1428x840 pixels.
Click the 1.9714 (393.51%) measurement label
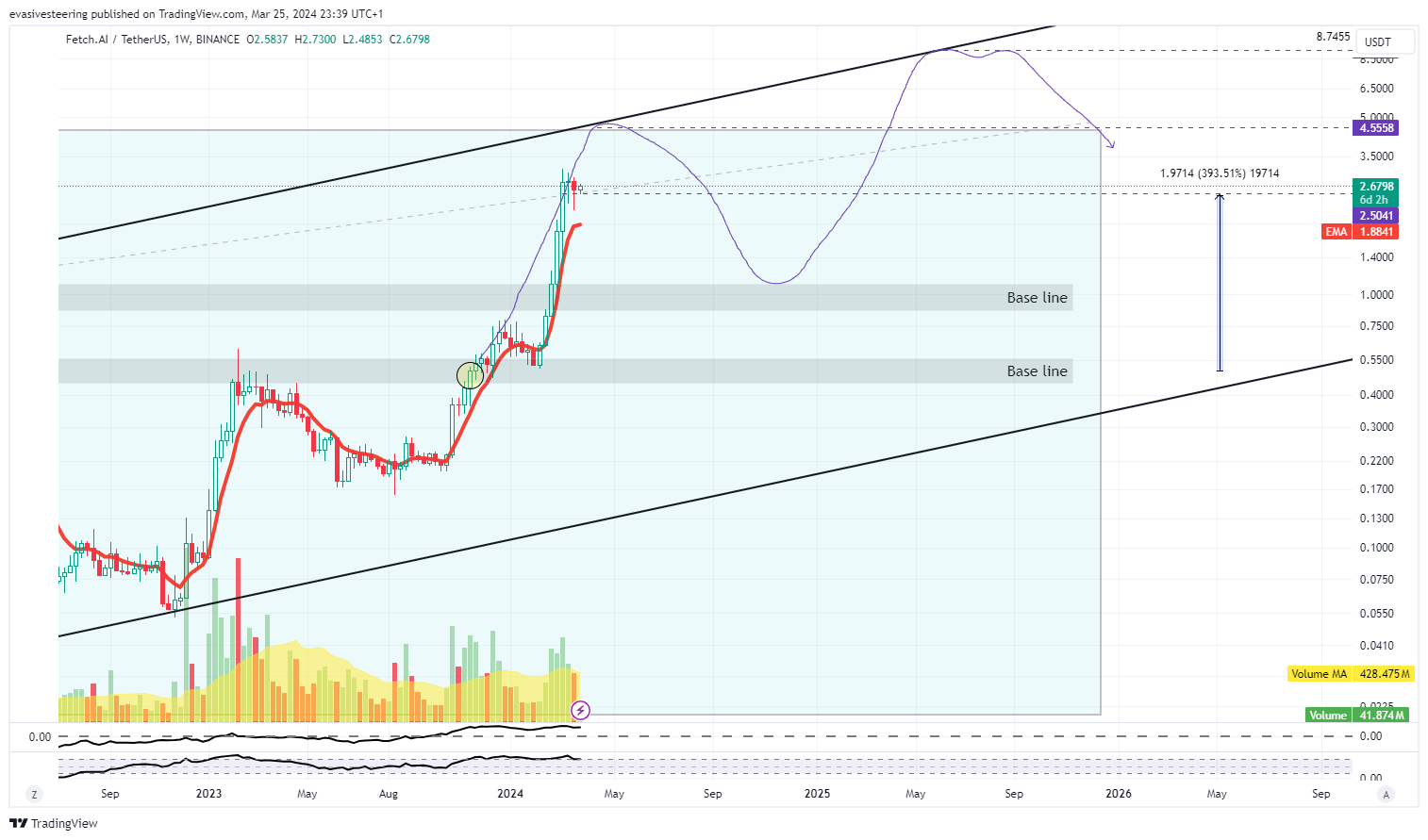[1220, 173]
